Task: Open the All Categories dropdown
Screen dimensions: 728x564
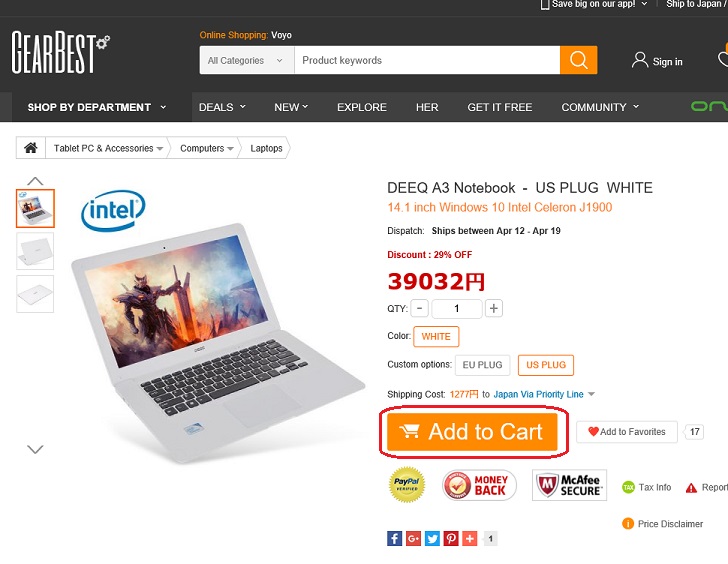Action: (247, 60)
